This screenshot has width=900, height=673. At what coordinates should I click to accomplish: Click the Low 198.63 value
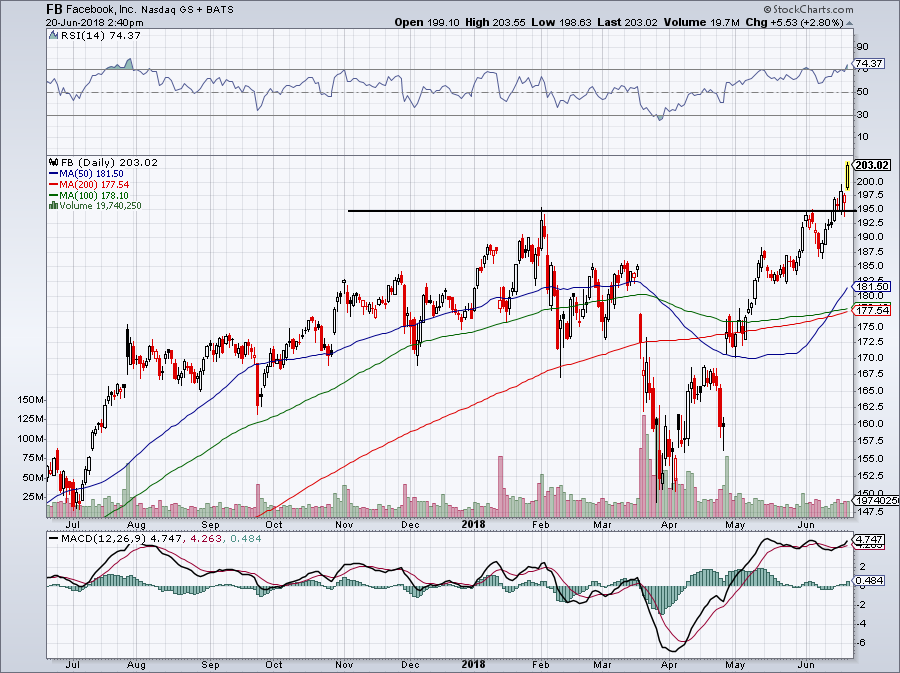coord(561,22)
